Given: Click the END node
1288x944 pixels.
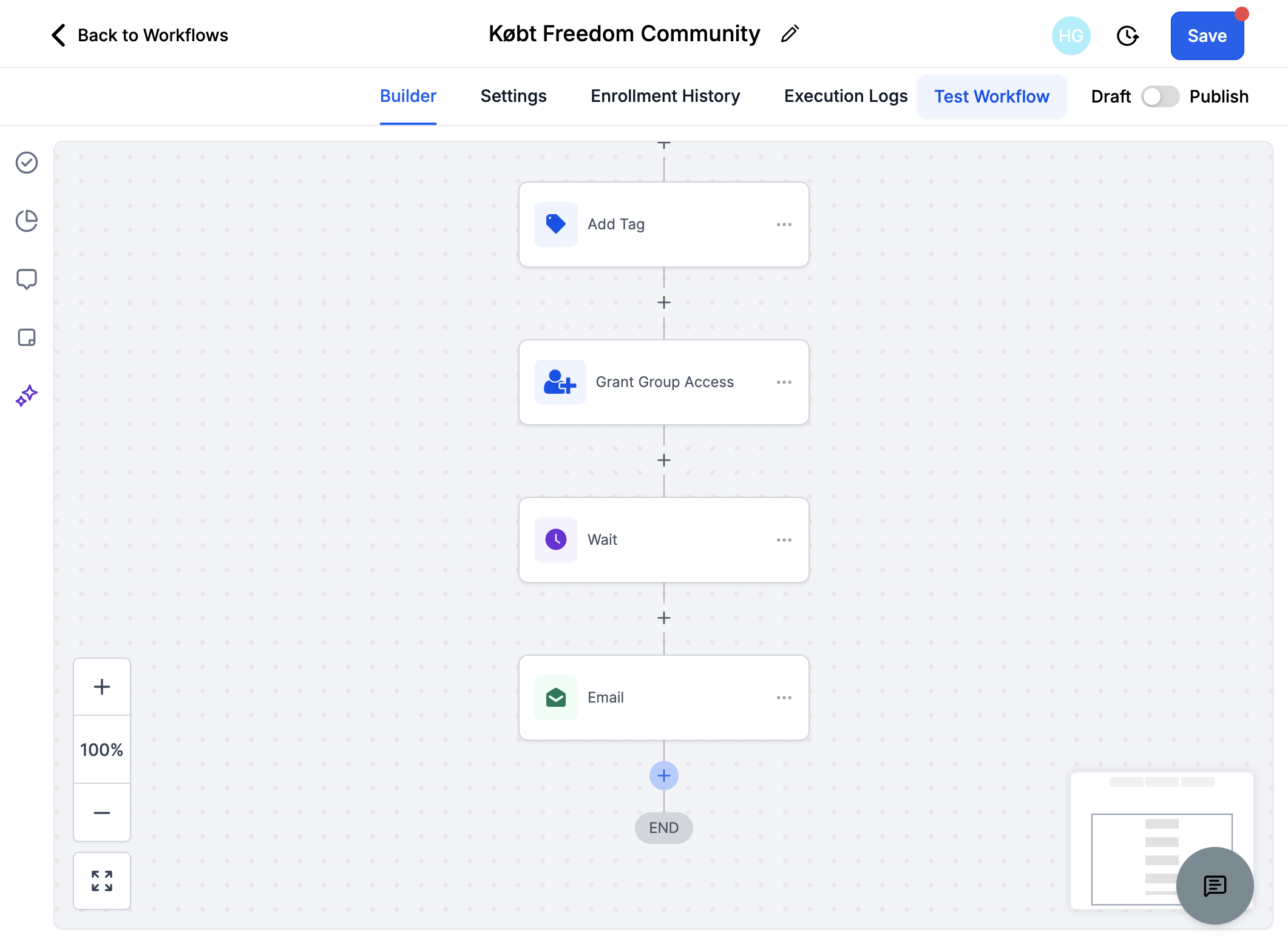Looking at the screenshot, I should point(664,828).
